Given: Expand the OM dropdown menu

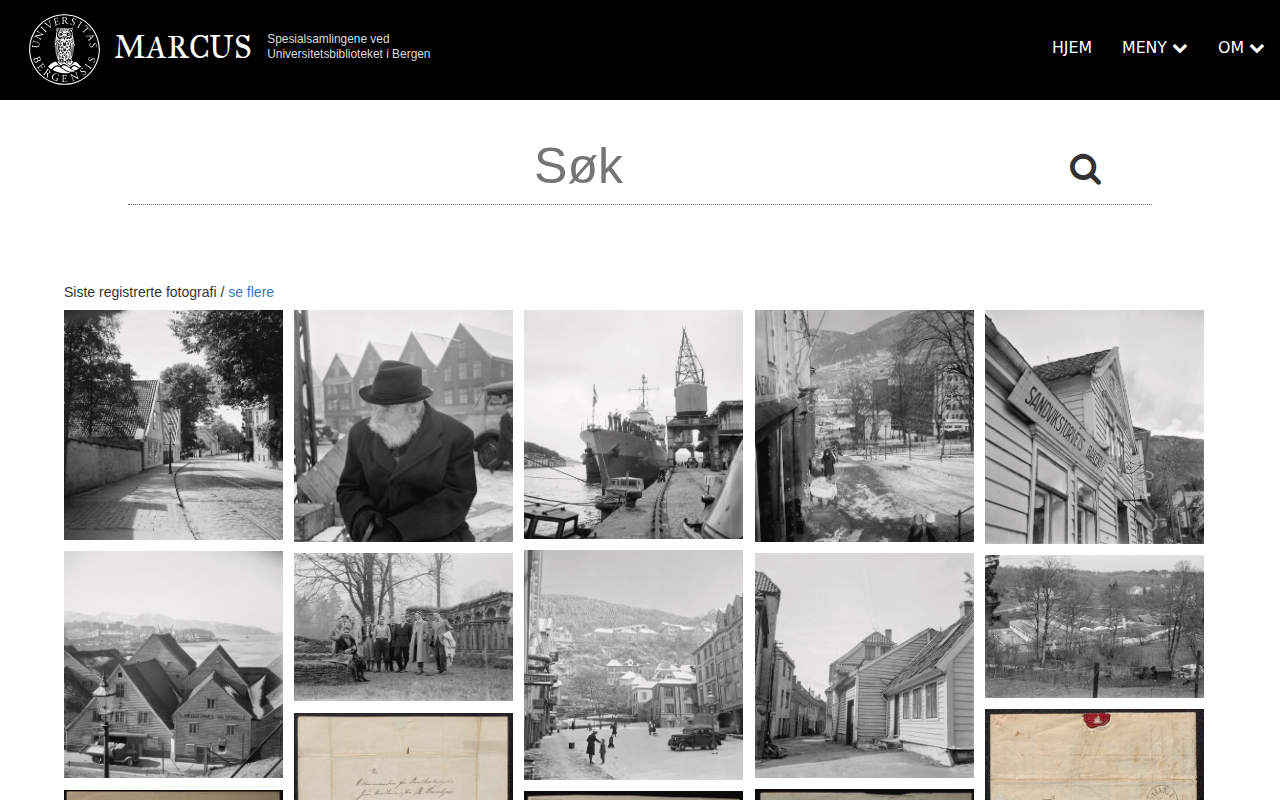Looking at the screenshot, I should [x=1240, y=47].
